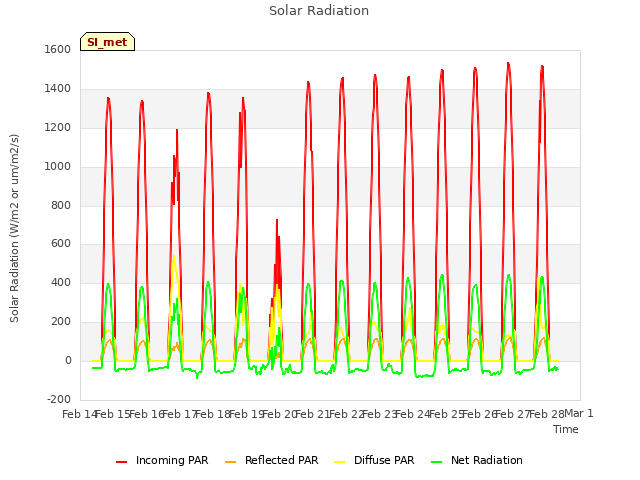
Task: Click the Feb 20 low Incoming PAR peak
Action: pyautogui.click(x=277, y=220)
